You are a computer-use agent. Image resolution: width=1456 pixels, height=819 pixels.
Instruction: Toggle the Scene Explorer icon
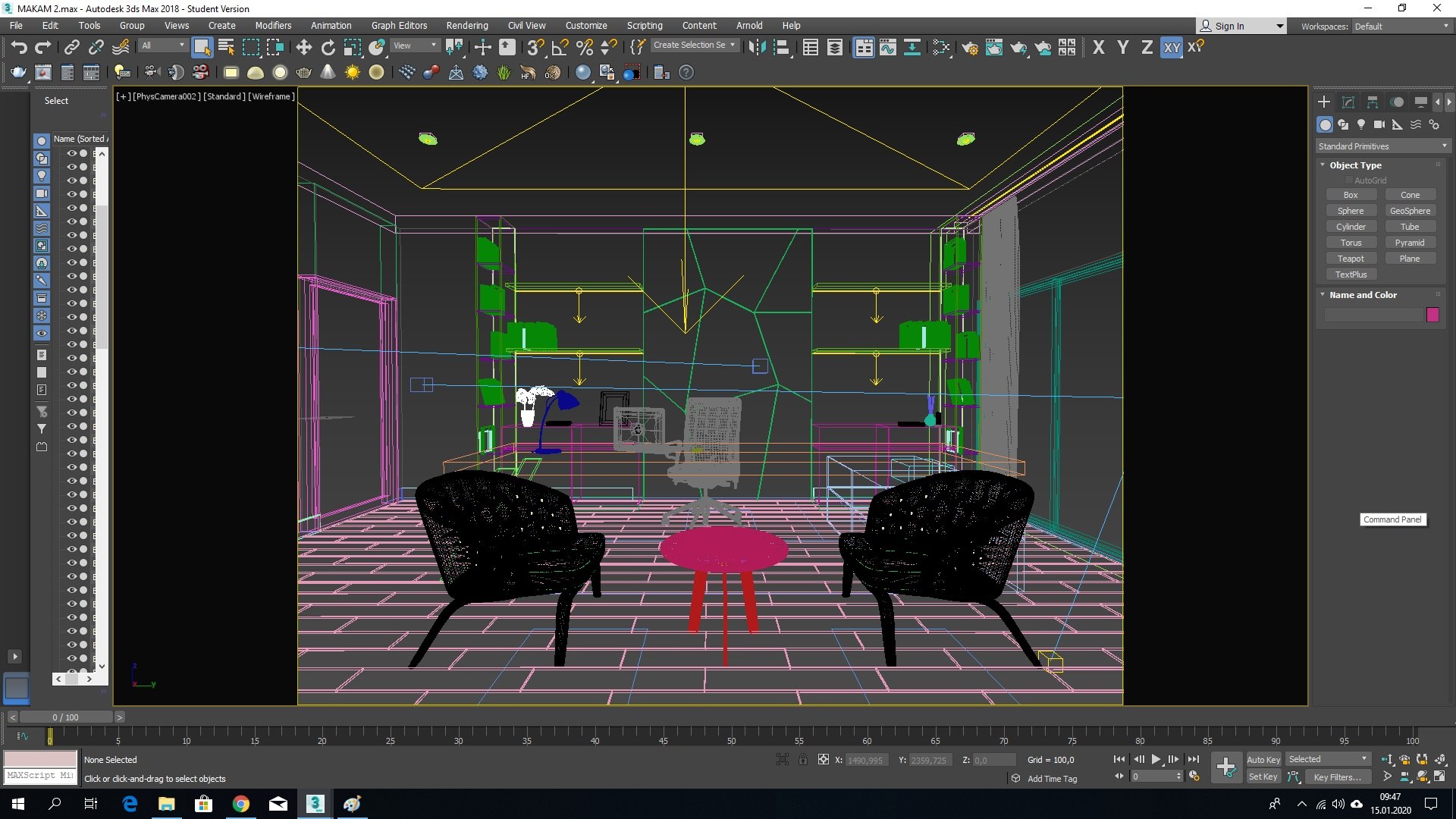pos(810,48)
